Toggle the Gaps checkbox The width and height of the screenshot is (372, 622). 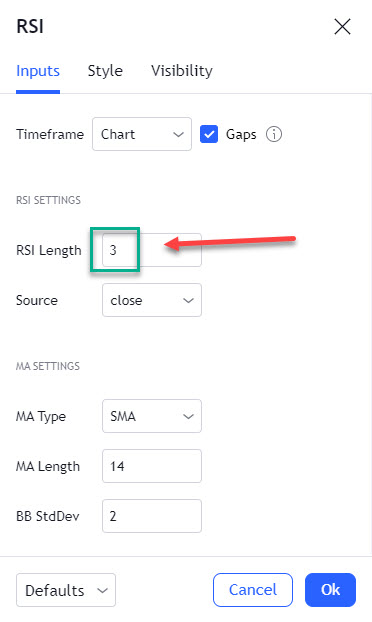click(209, 134)
